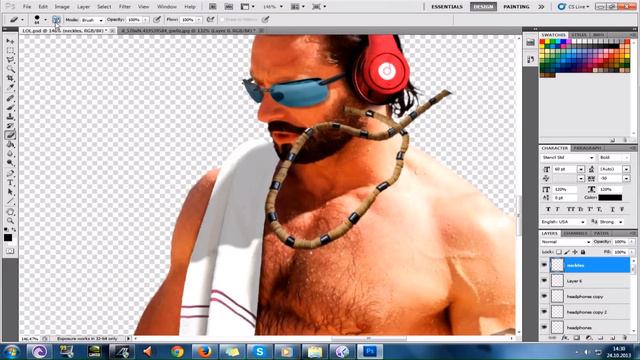Open Photoshop in the Windows taskbar

coord(370,351)
